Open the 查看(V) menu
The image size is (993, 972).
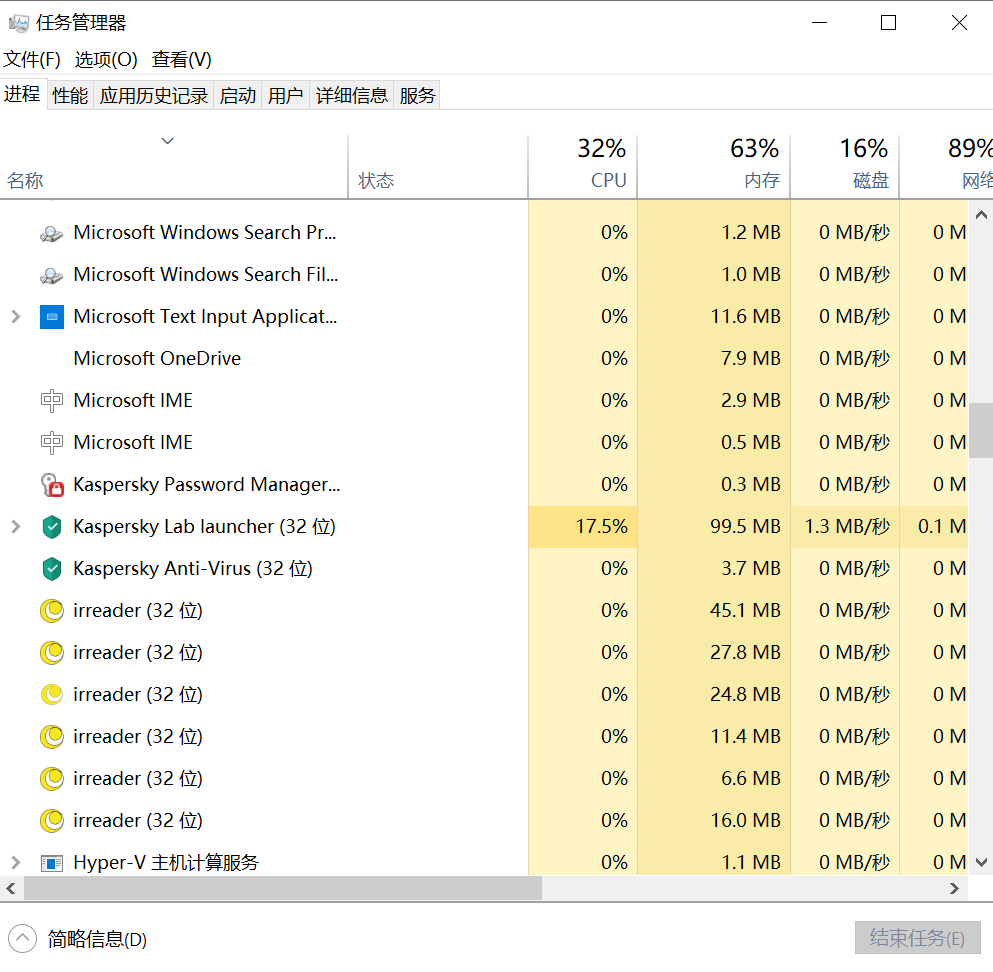[x=181, y=60]
